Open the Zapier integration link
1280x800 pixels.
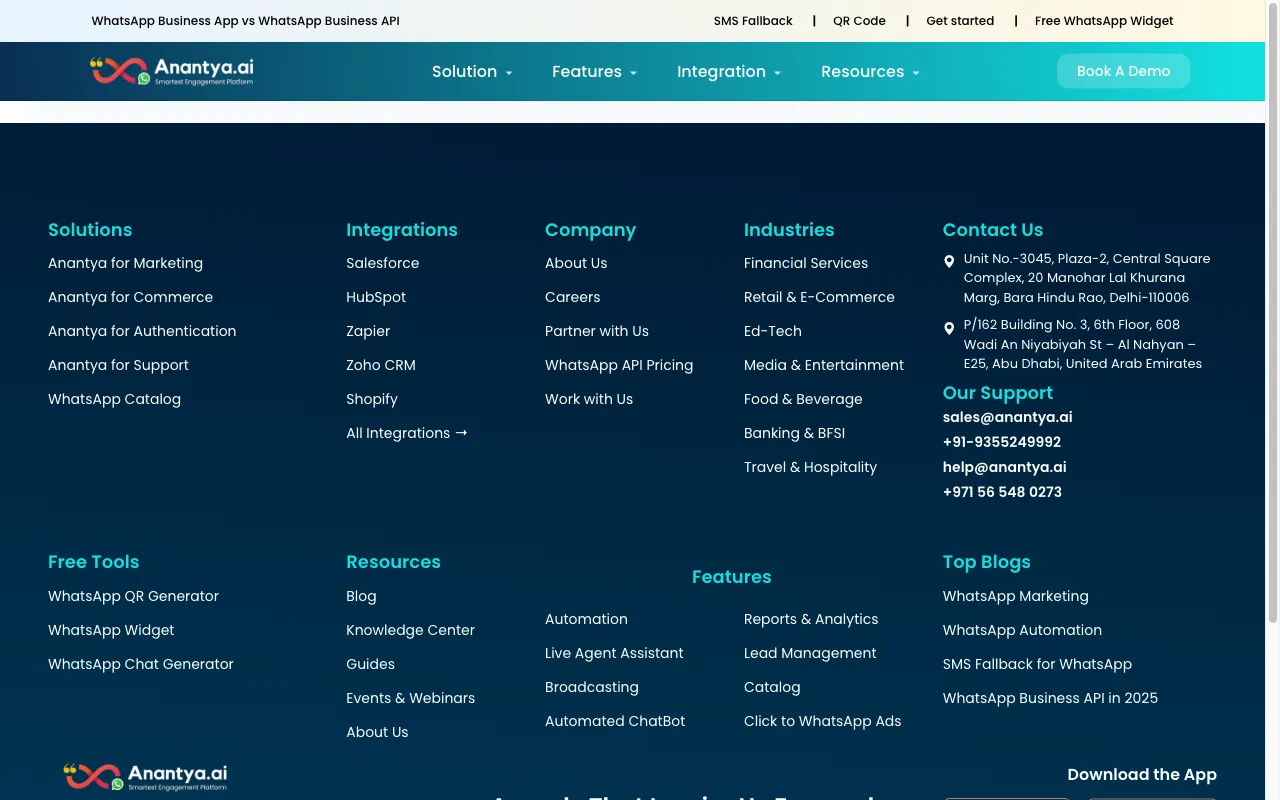368,331
